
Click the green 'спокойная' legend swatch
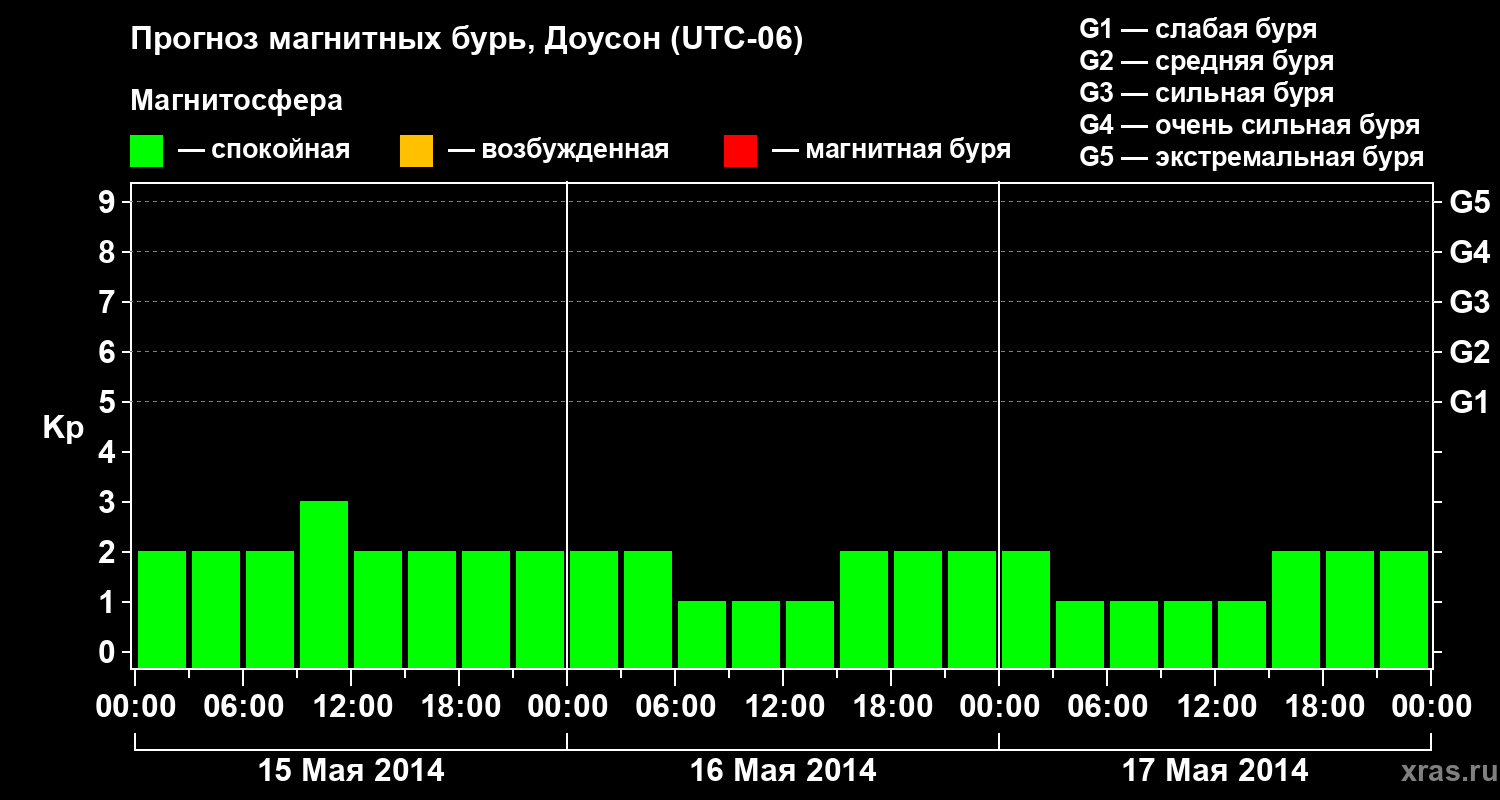147,151
